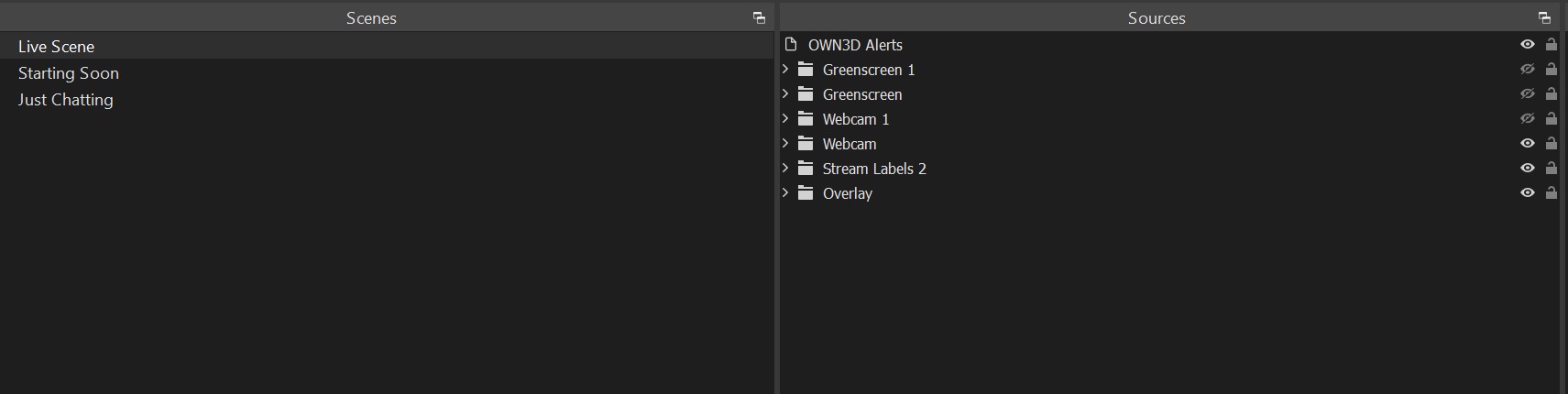The height and width of the screenshot is (394, 1568).
Task: Undock the Sources panel using its float icon
Action: point(1544,17)
